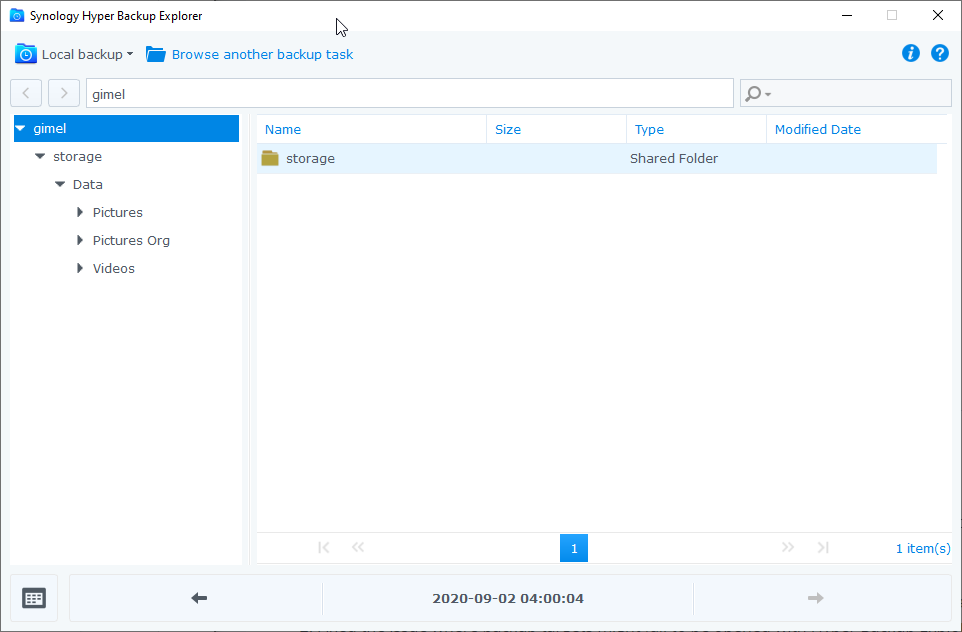Open the backup version calendar icon
Image resolution: width=962 pixels, height=632 pixels.
(34, 598)
